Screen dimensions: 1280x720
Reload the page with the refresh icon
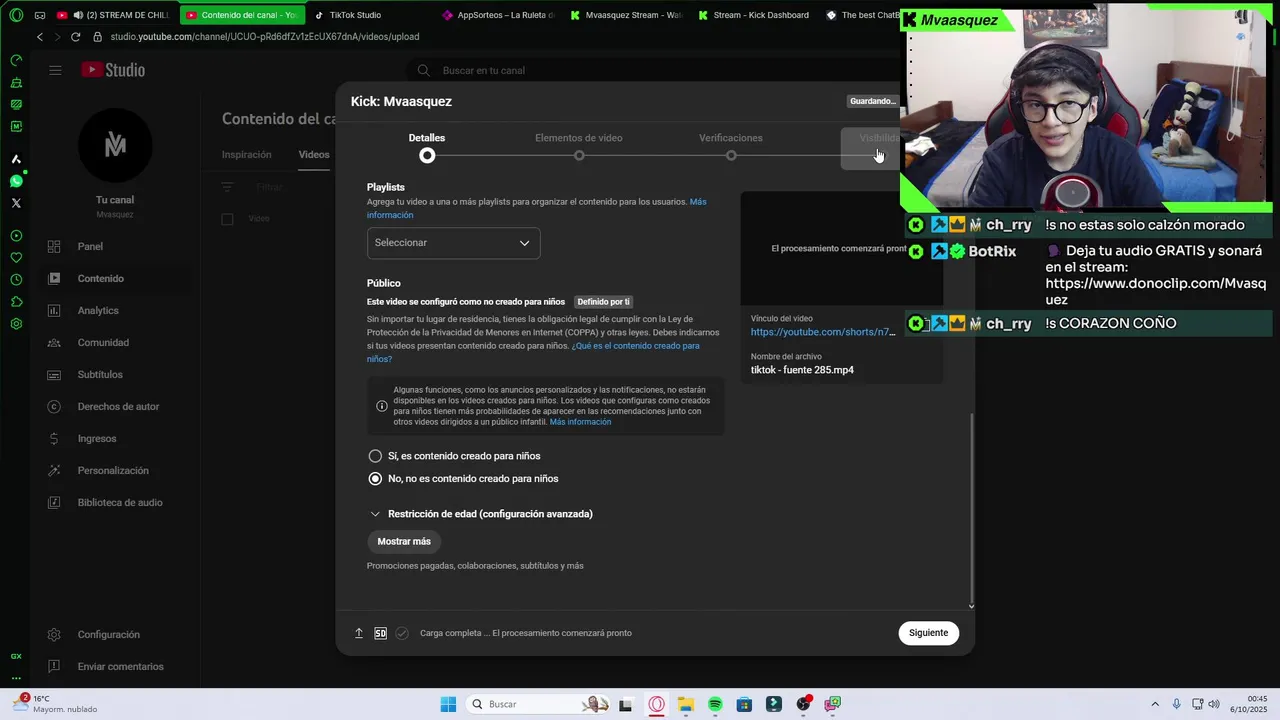click(x=75, y=37)
